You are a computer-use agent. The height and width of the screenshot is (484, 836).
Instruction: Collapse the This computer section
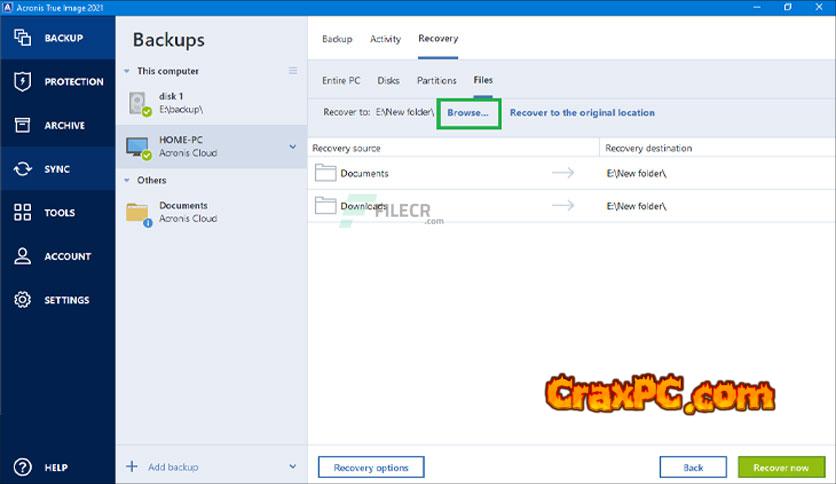pyautogui.click(x=127, y=72)
